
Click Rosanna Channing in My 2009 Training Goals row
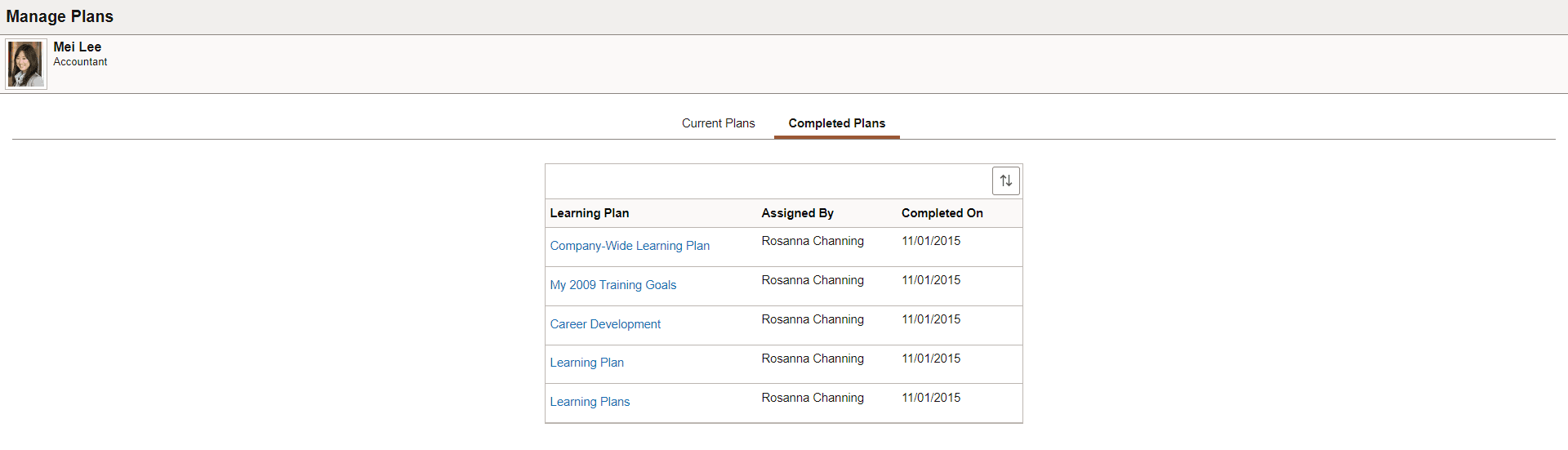813,280
